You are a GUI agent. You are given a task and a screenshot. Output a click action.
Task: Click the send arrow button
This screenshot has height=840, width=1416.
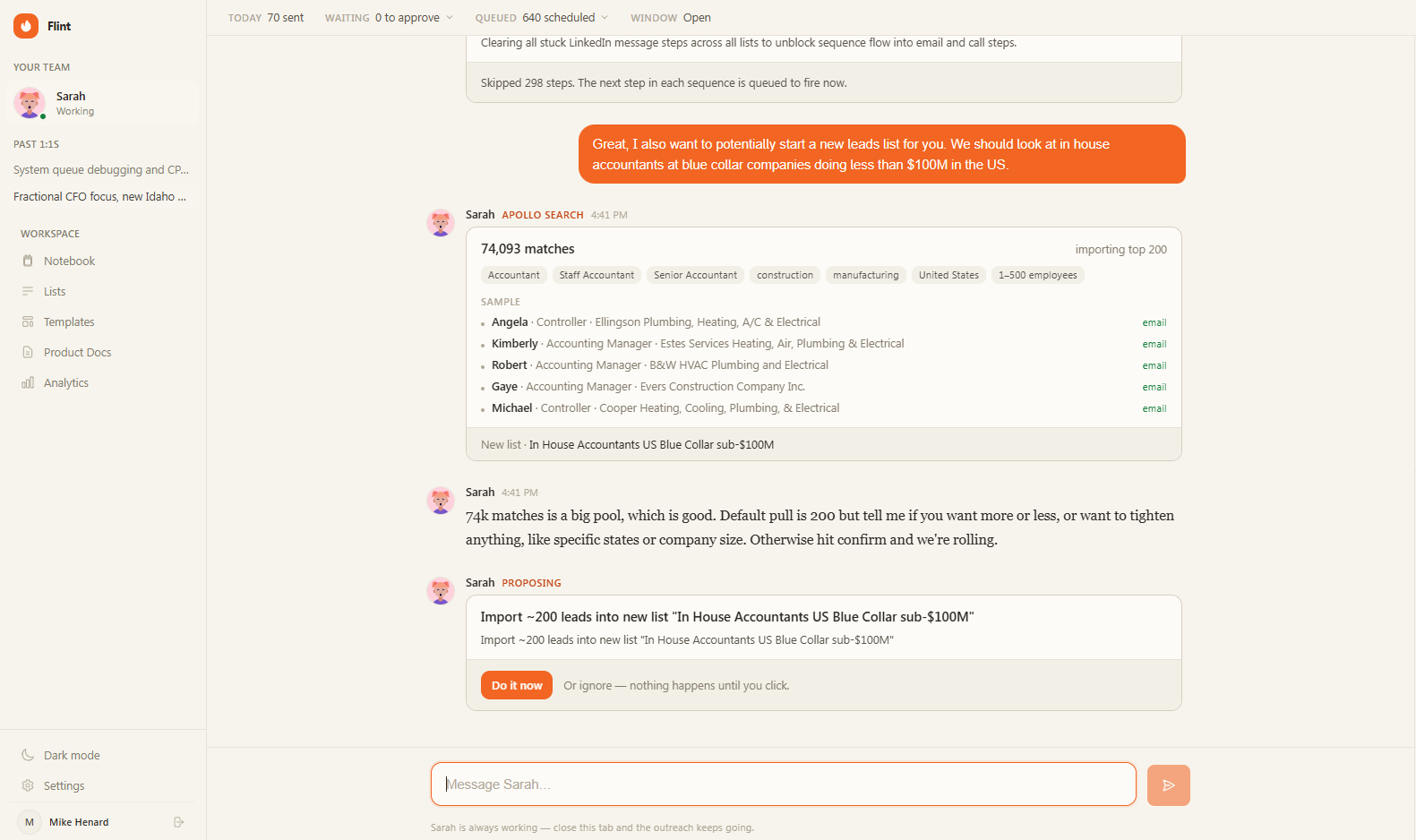click(x=1169, y=785)
